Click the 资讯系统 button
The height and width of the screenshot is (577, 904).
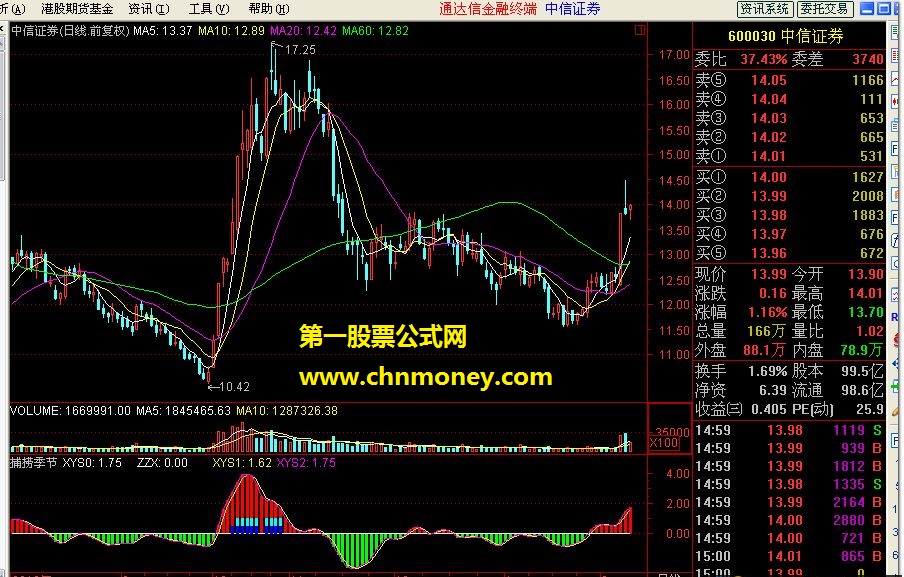pyautogui.click(x=765, y=9)
